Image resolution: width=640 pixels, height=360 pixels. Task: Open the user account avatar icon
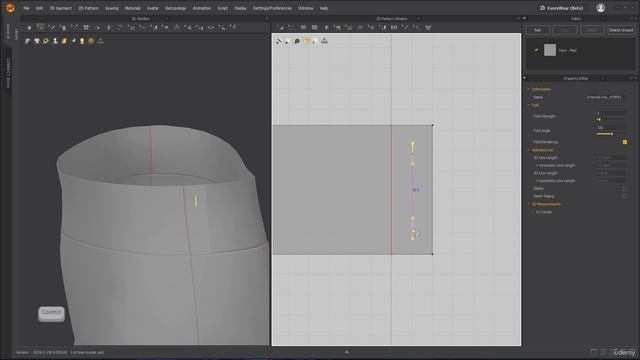[x=600, y=8]
